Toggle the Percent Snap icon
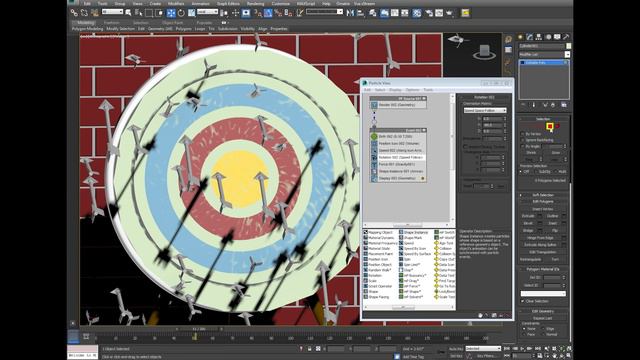The width and height of the screenshot is (640, 360). (278, 13)
